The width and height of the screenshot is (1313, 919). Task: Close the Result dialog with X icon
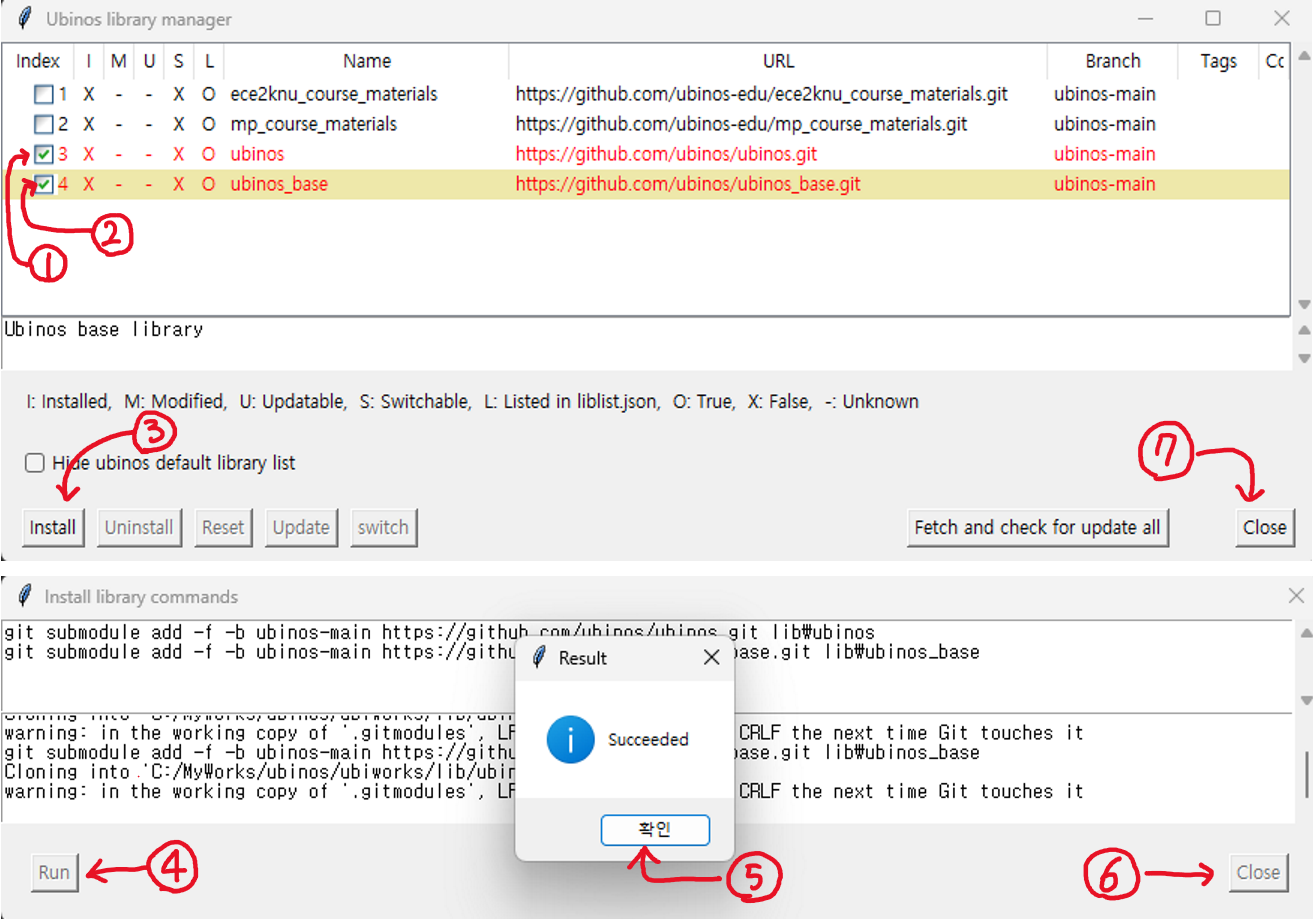pos(711,658)
